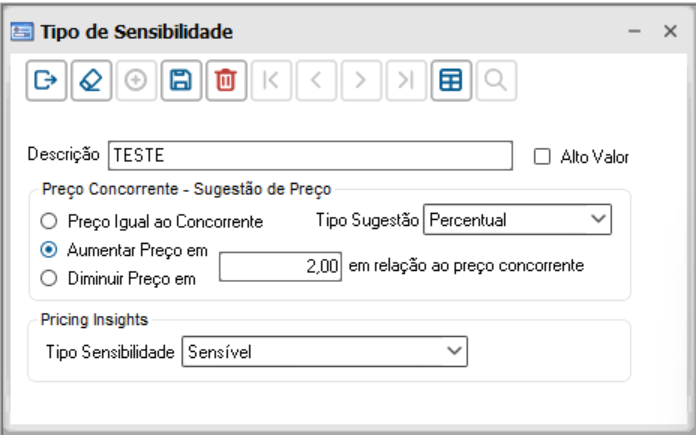
Task: Minimize the Tipo de Sensibilidade window
Action: (634, 33)
